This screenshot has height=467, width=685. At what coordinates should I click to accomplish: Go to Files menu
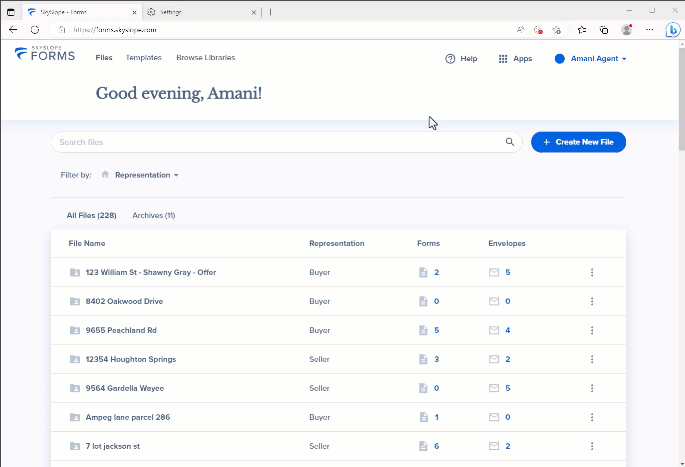104,58
